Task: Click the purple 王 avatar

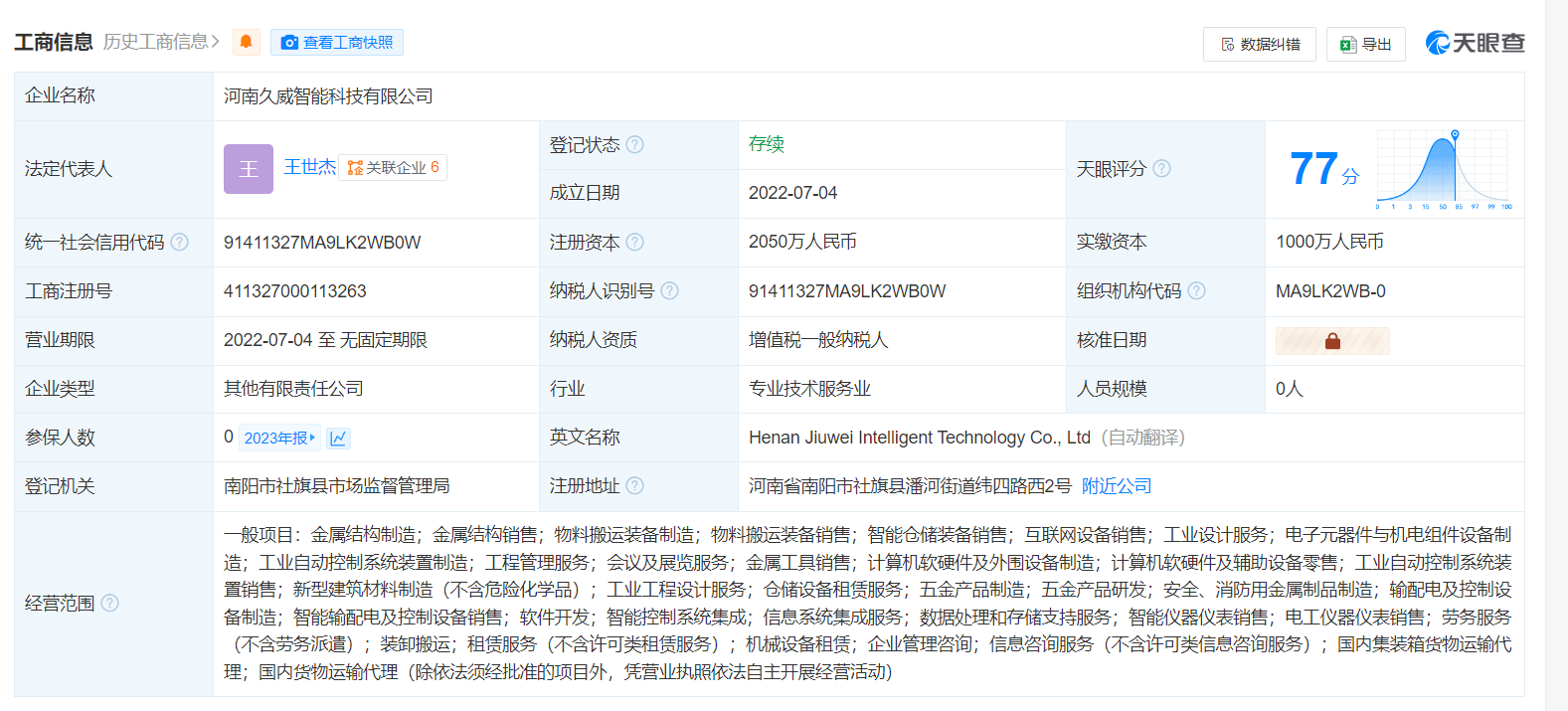Action: (x=249, y=169)
